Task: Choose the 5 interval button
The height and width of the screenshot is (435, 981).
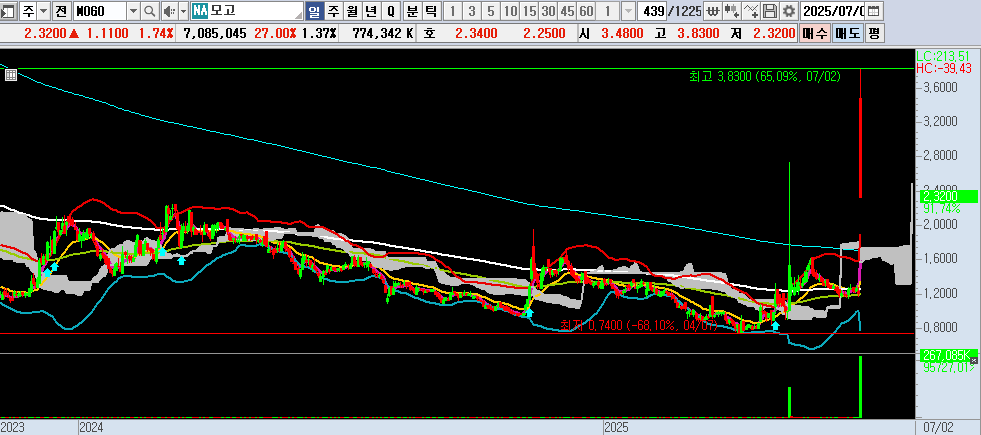Action: click(x=491, y=11)
